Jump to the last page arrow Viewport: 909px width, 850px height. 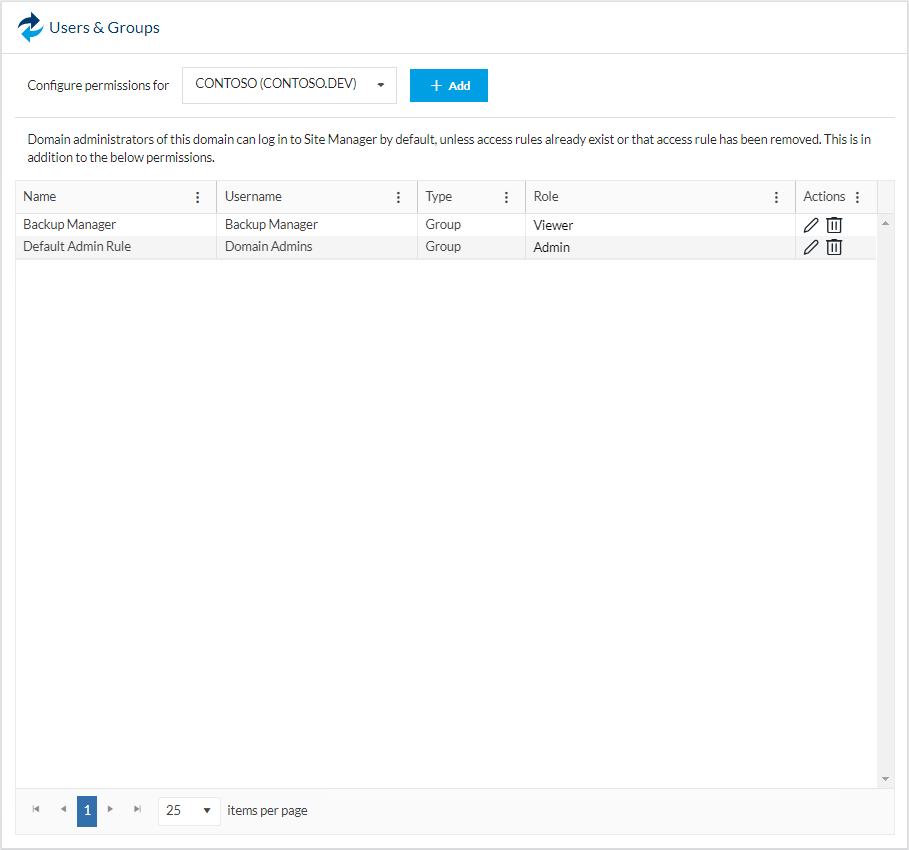(137, 810)
